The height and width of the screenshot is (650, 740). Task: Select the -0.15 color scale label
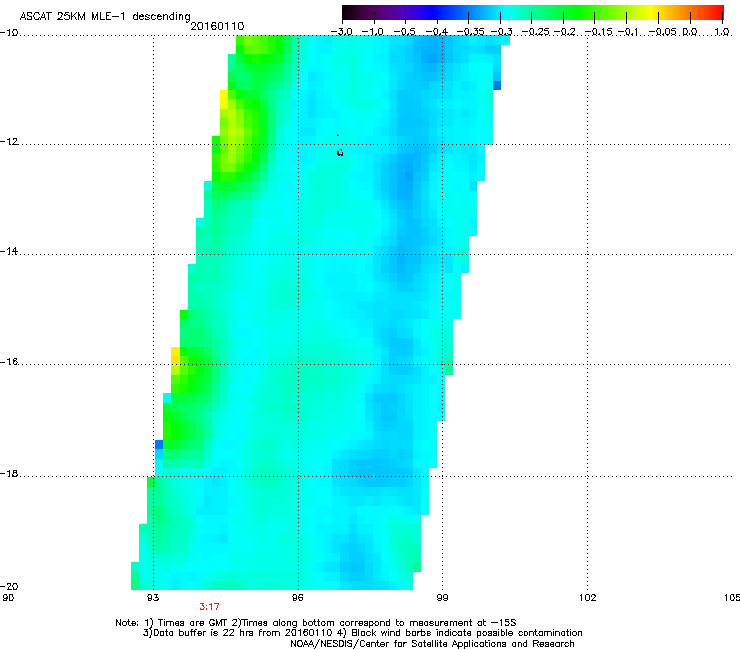(598, 32)
